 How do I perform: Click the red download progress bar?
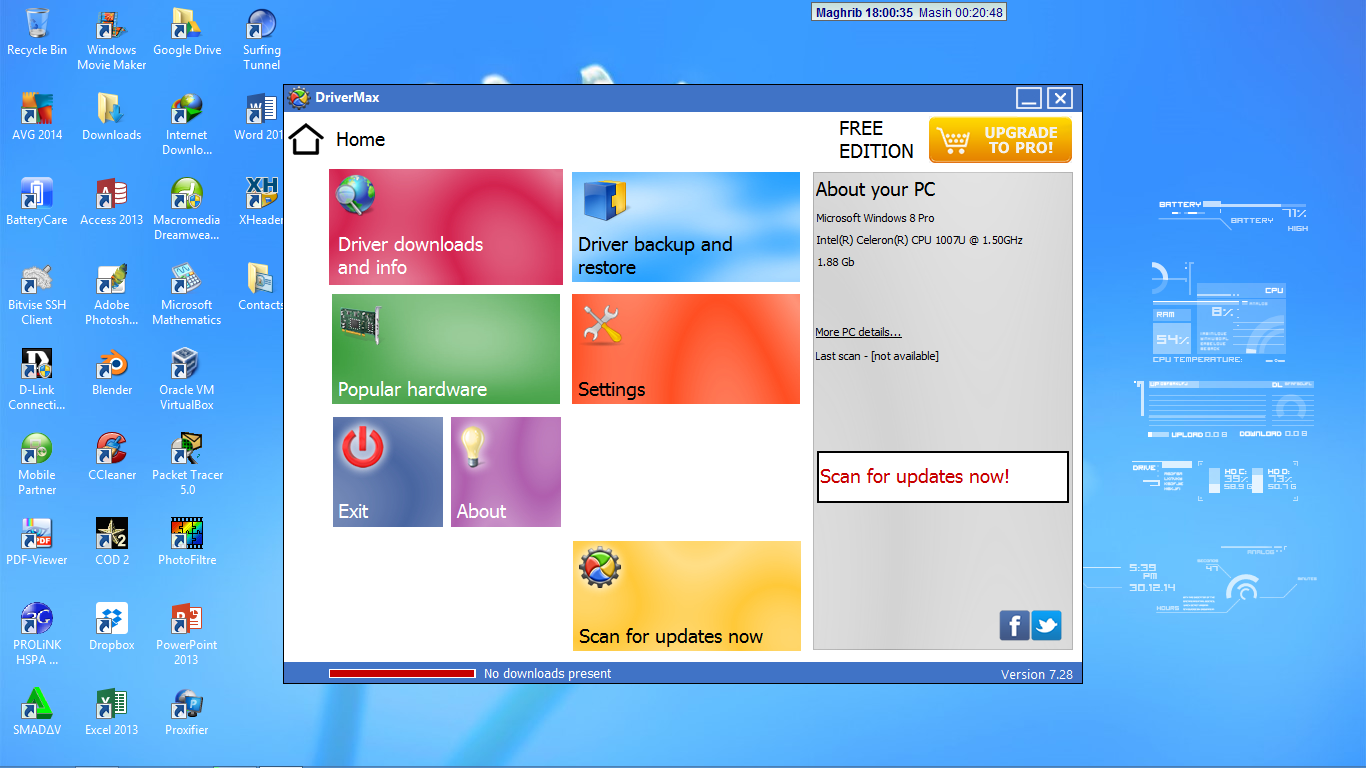tap(402, 674)
